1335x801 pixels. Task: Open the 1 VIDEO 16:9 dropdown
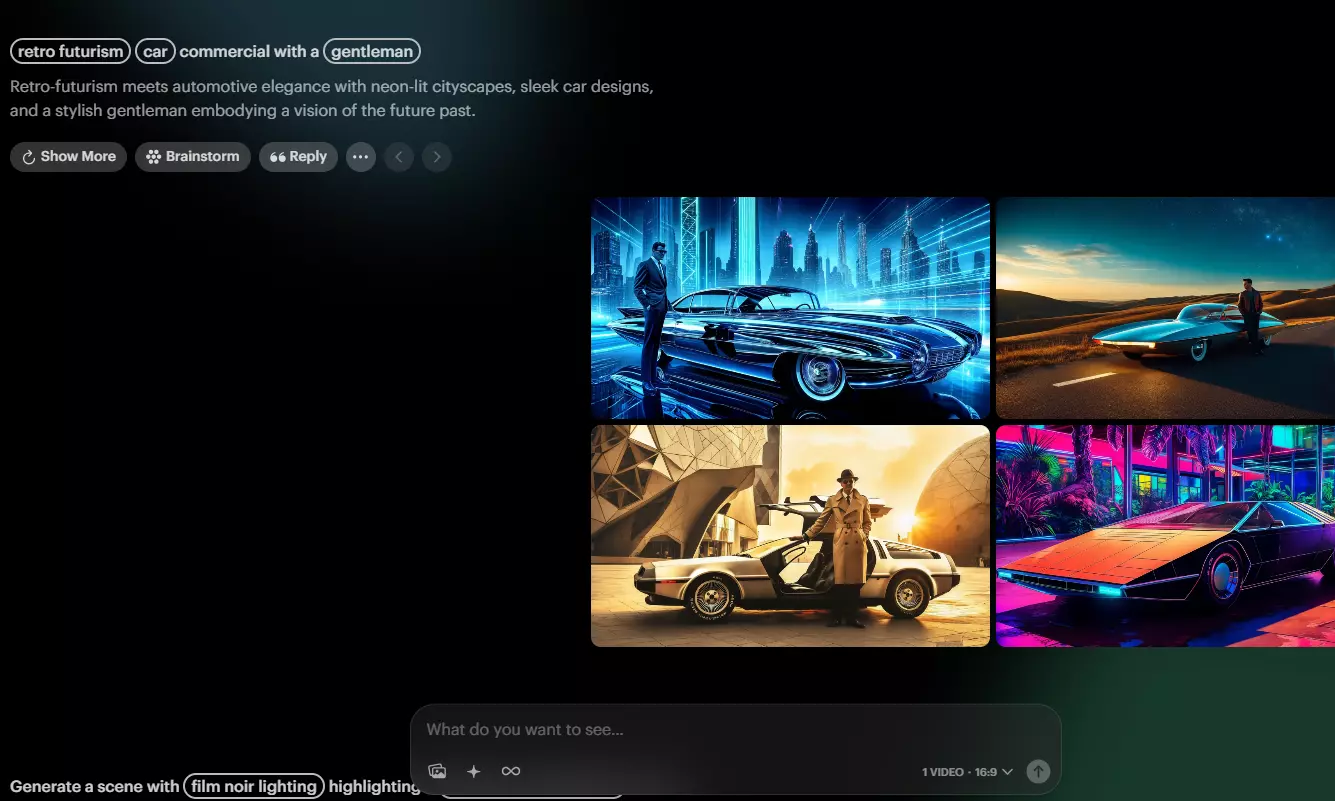(967, 772)
